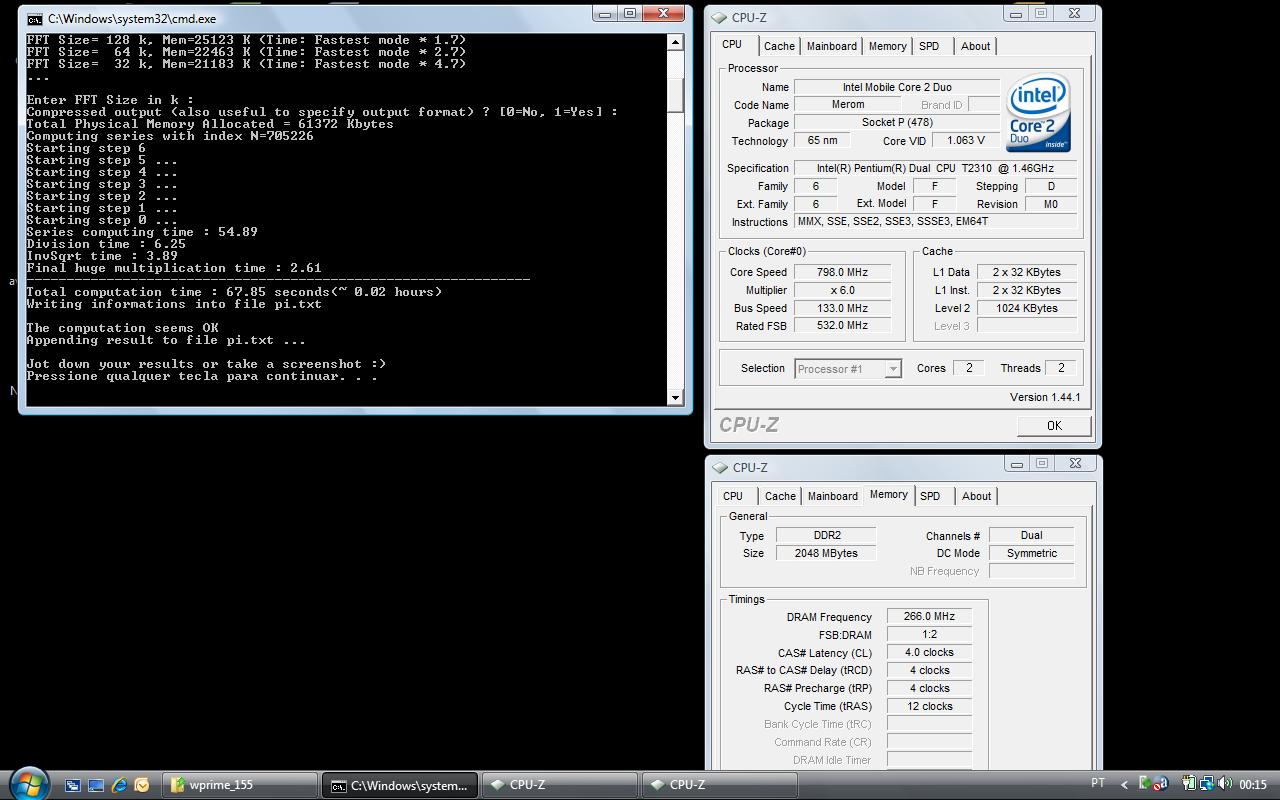Click the Intel Core 2 Duo logo

coord(1039,112)
